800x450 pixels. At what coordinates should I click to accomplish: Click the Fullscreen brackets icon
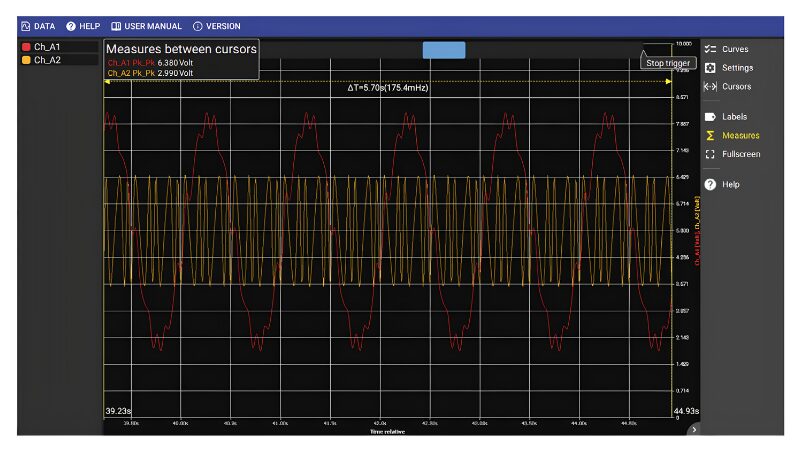coord(710,154)
